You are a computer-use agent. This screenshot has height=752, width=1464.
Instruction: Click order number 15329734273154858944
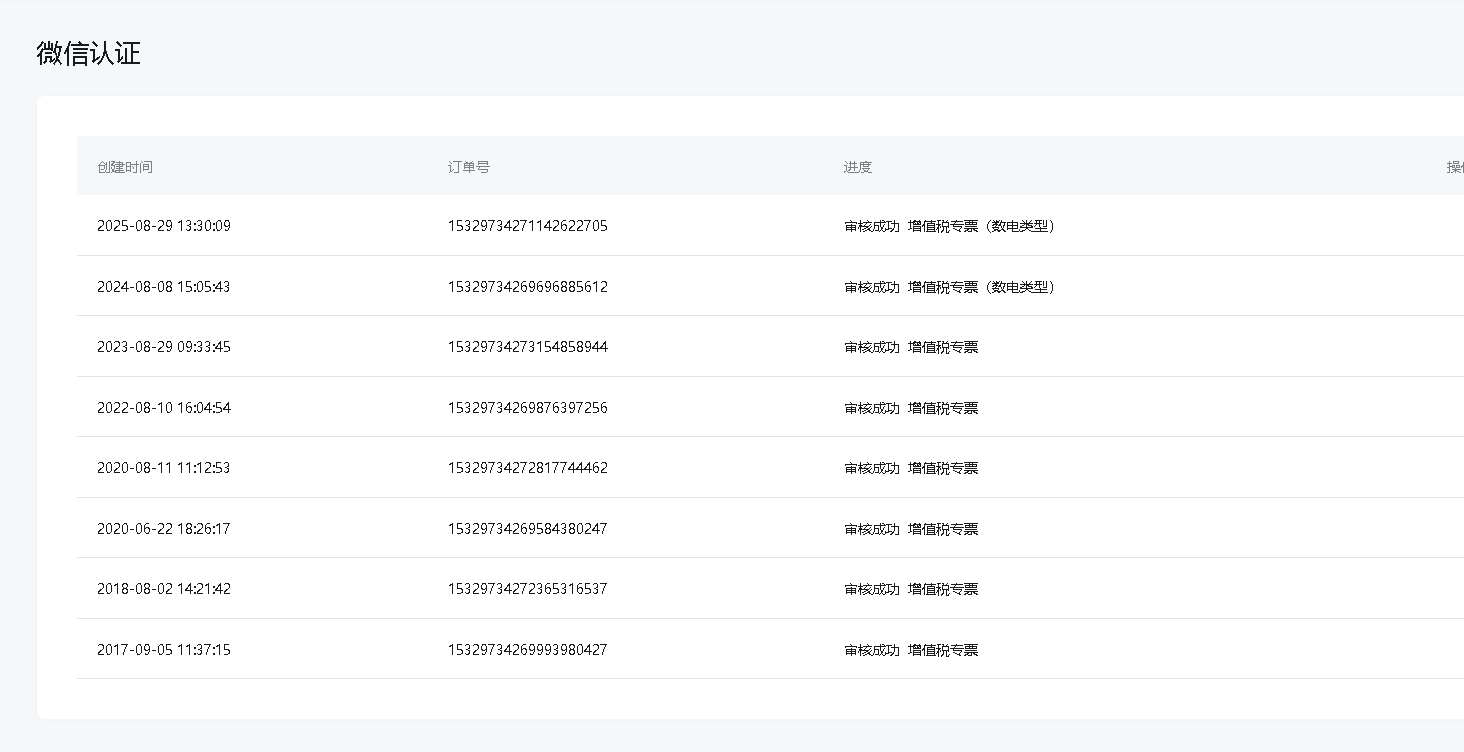(x=528, y=347)
